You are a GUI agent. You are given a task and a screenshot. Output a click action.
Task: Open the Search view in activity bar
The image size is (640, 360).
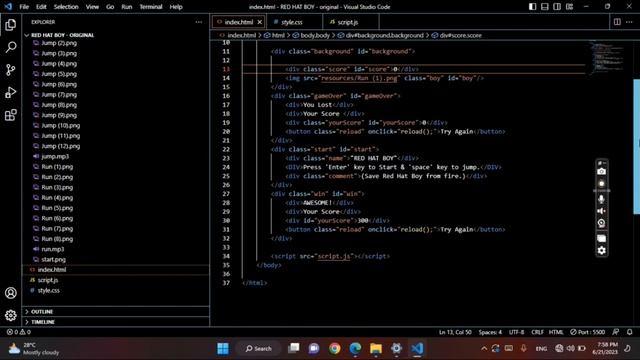(11, 47)
